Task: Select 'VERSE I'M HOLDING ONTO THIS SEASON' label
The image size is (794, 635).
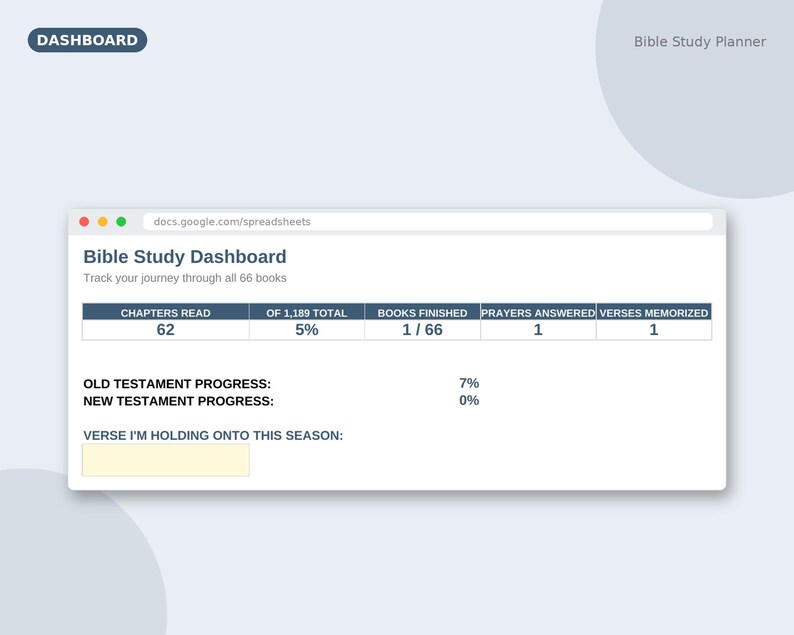Action: pyautogui.click(x=213, y=435)
